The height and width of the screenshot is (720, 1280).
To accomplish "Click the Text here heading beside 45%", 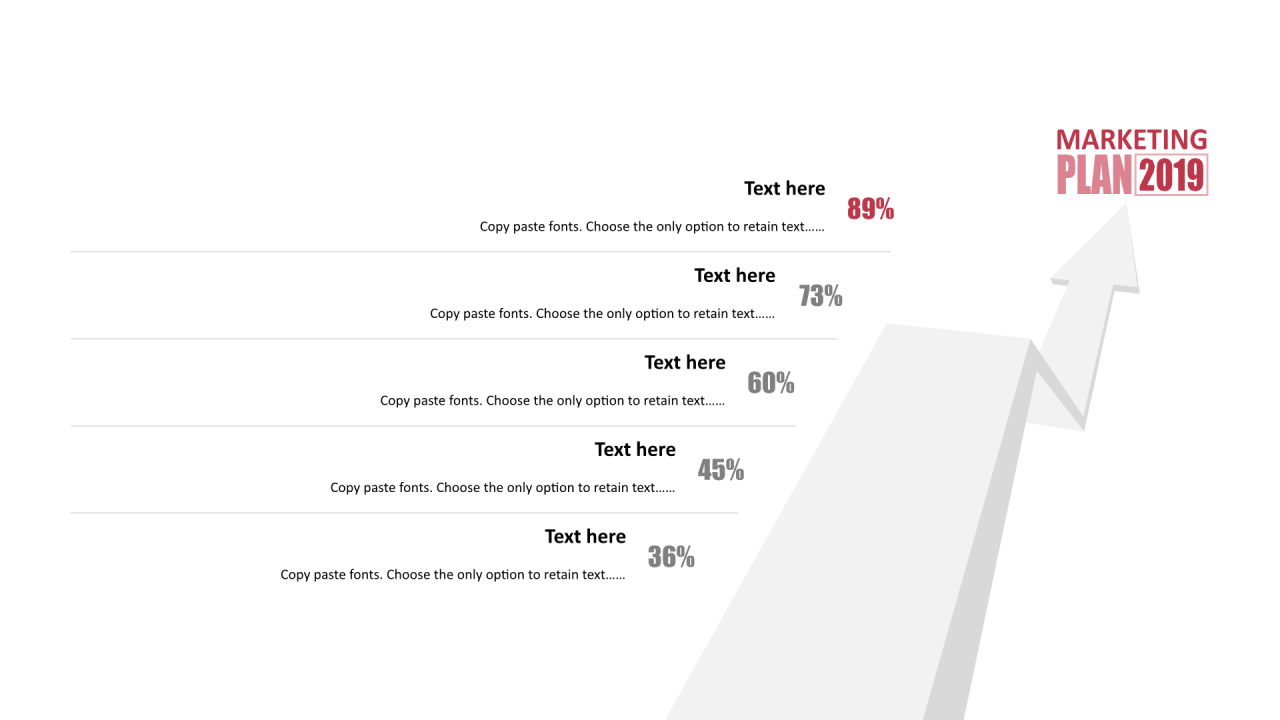I will click(x=635, y=449).
